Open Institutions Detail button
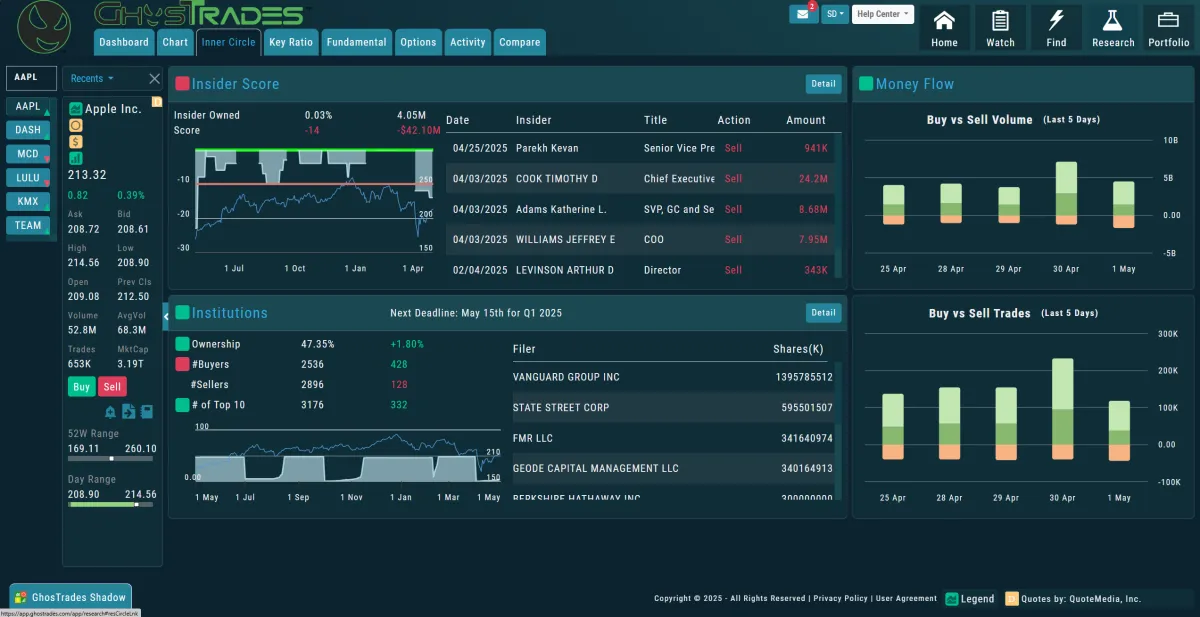The height and width of the screenshot is (617, 1200). 823,313
